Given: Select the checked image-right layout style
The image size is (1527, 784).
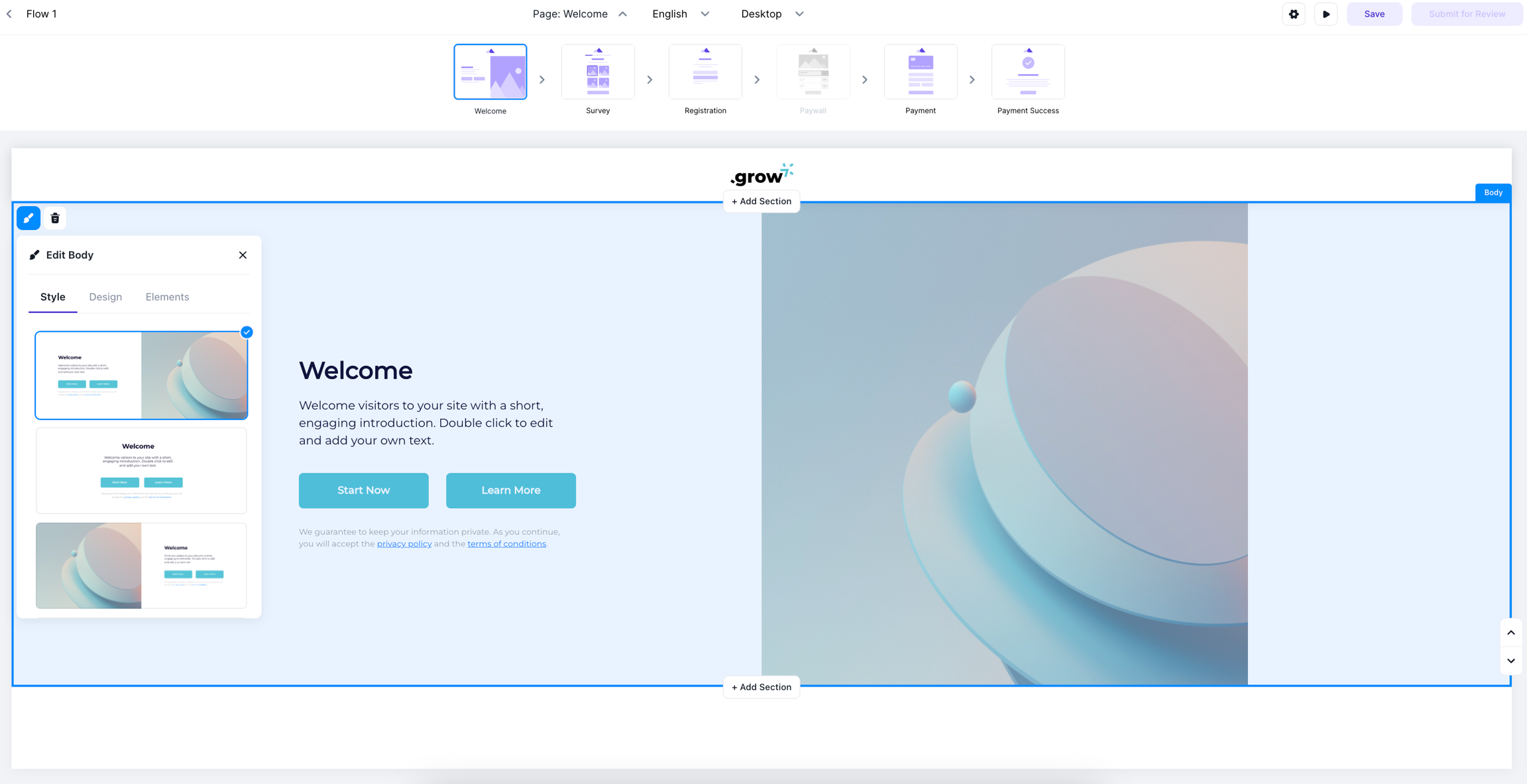Looking at the screenshot, I should tap(141, 375).
